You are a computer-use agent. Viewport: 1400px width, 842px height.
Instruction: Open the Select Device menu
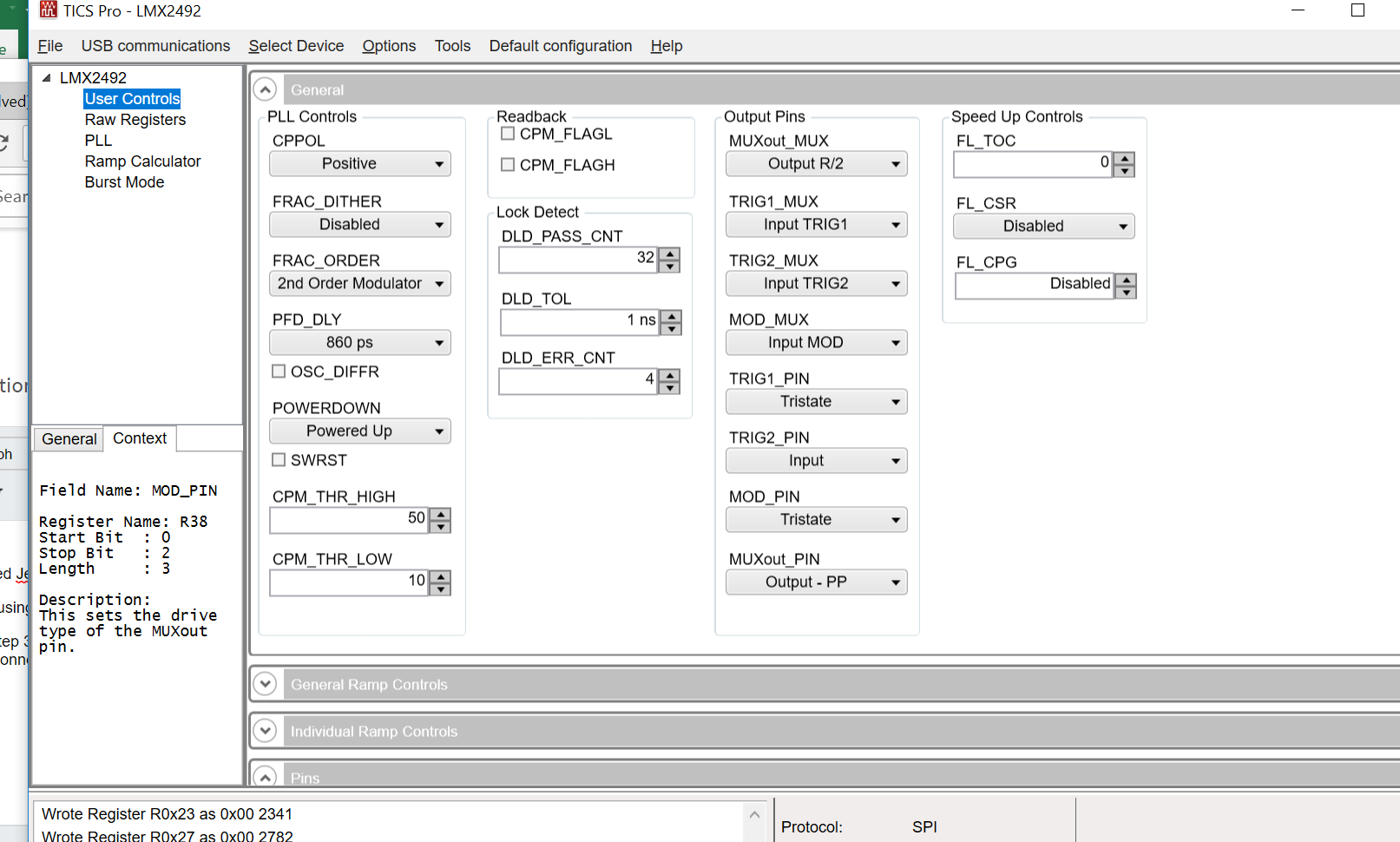[x=296, y=46]
